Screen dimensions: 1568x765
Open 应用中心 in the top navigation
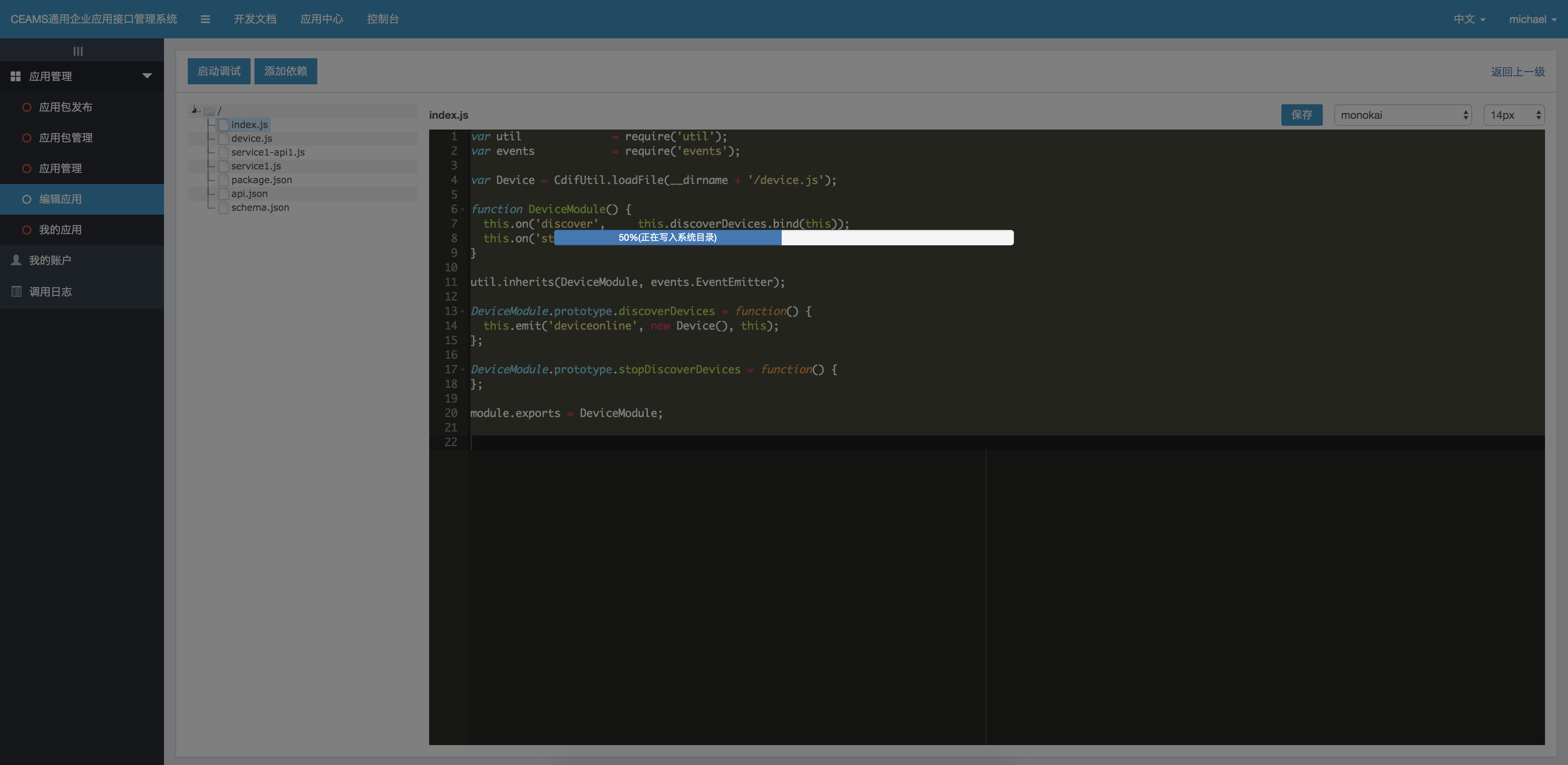[x=321, y=20]
